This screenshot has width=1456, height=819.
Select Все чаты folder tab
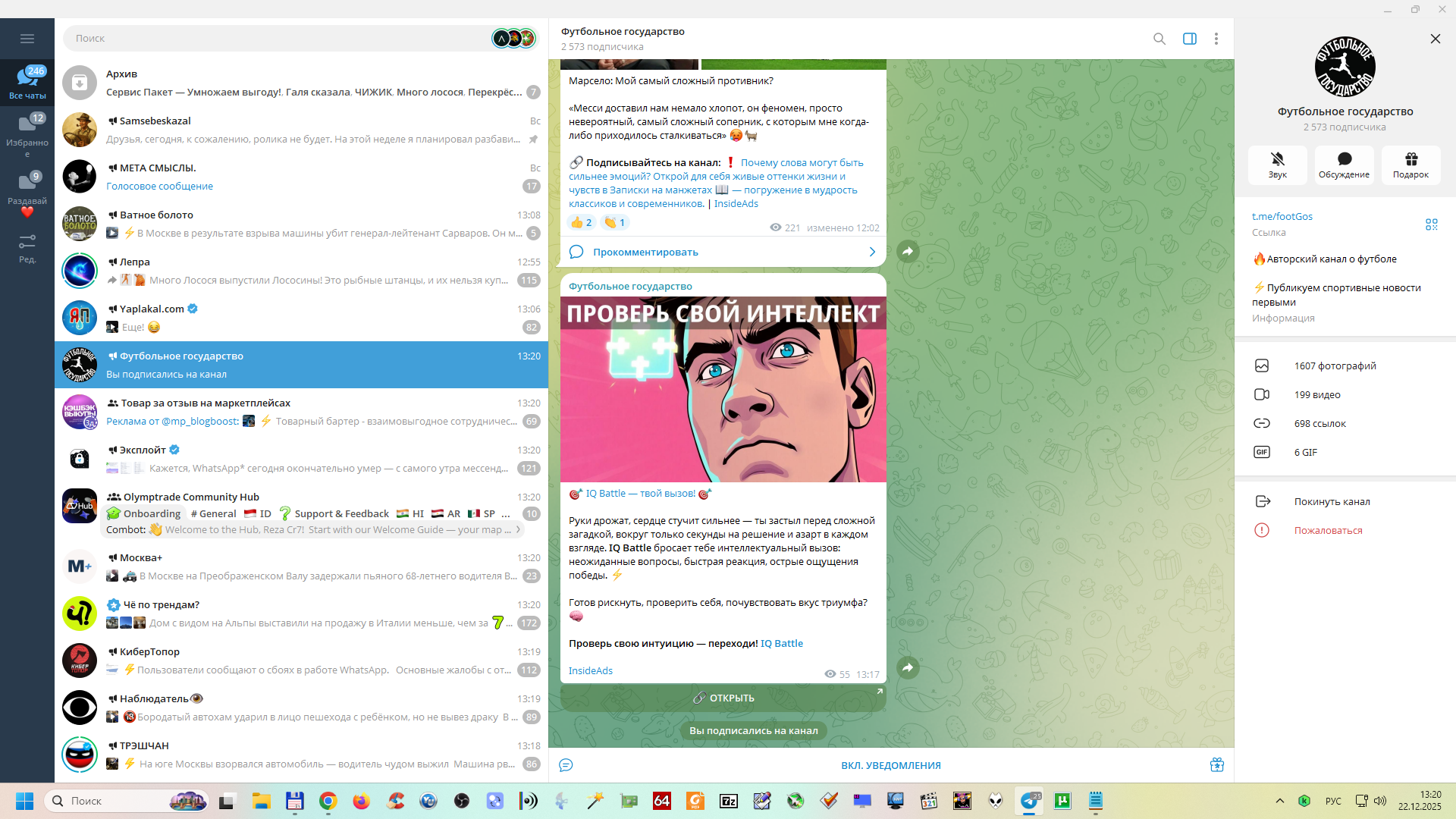click(27, 82)
